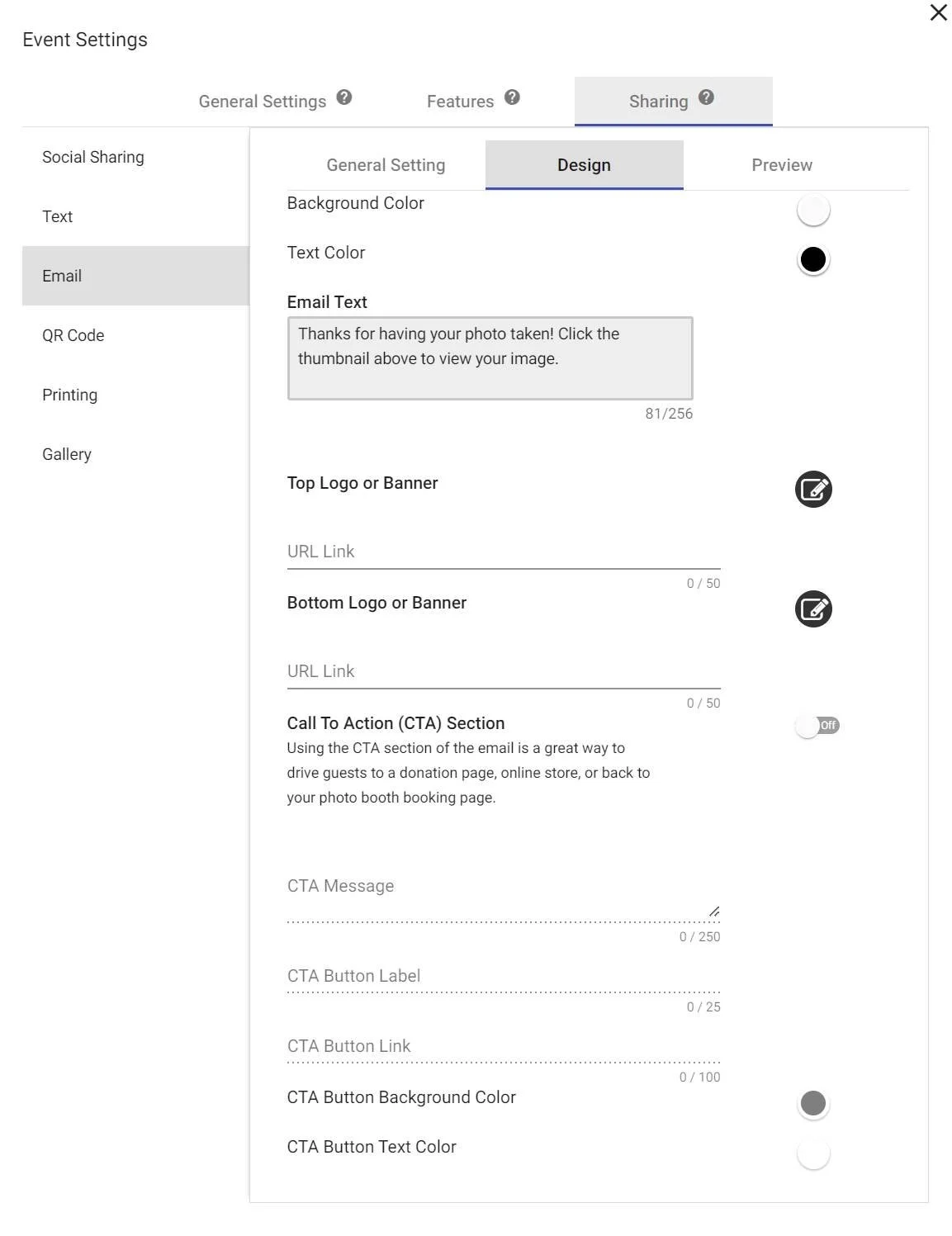Change the CTA Button Text Color swatch

tap(813, 1153)
